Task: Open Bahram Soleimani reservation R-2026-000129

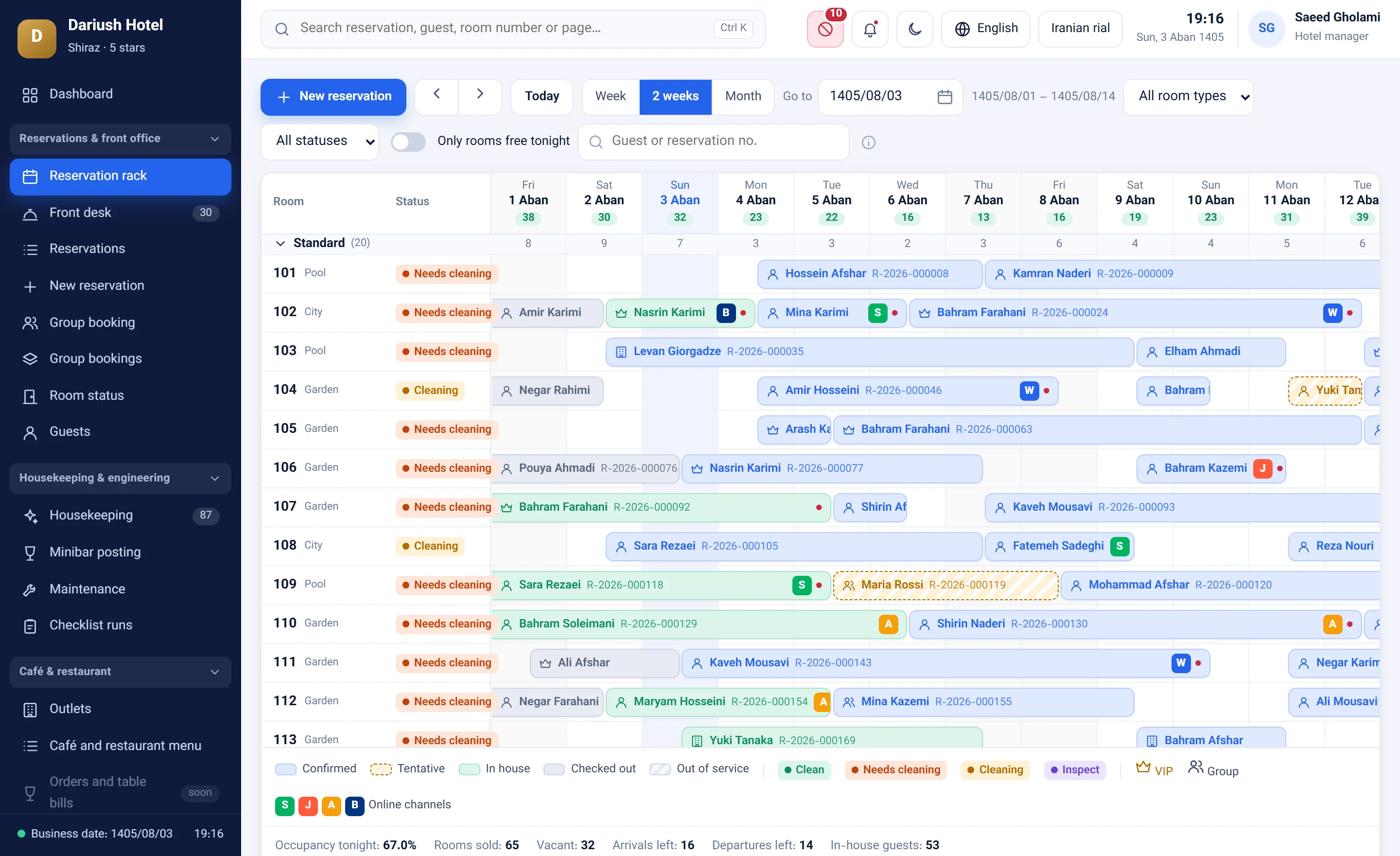Action: pos(698,624)
